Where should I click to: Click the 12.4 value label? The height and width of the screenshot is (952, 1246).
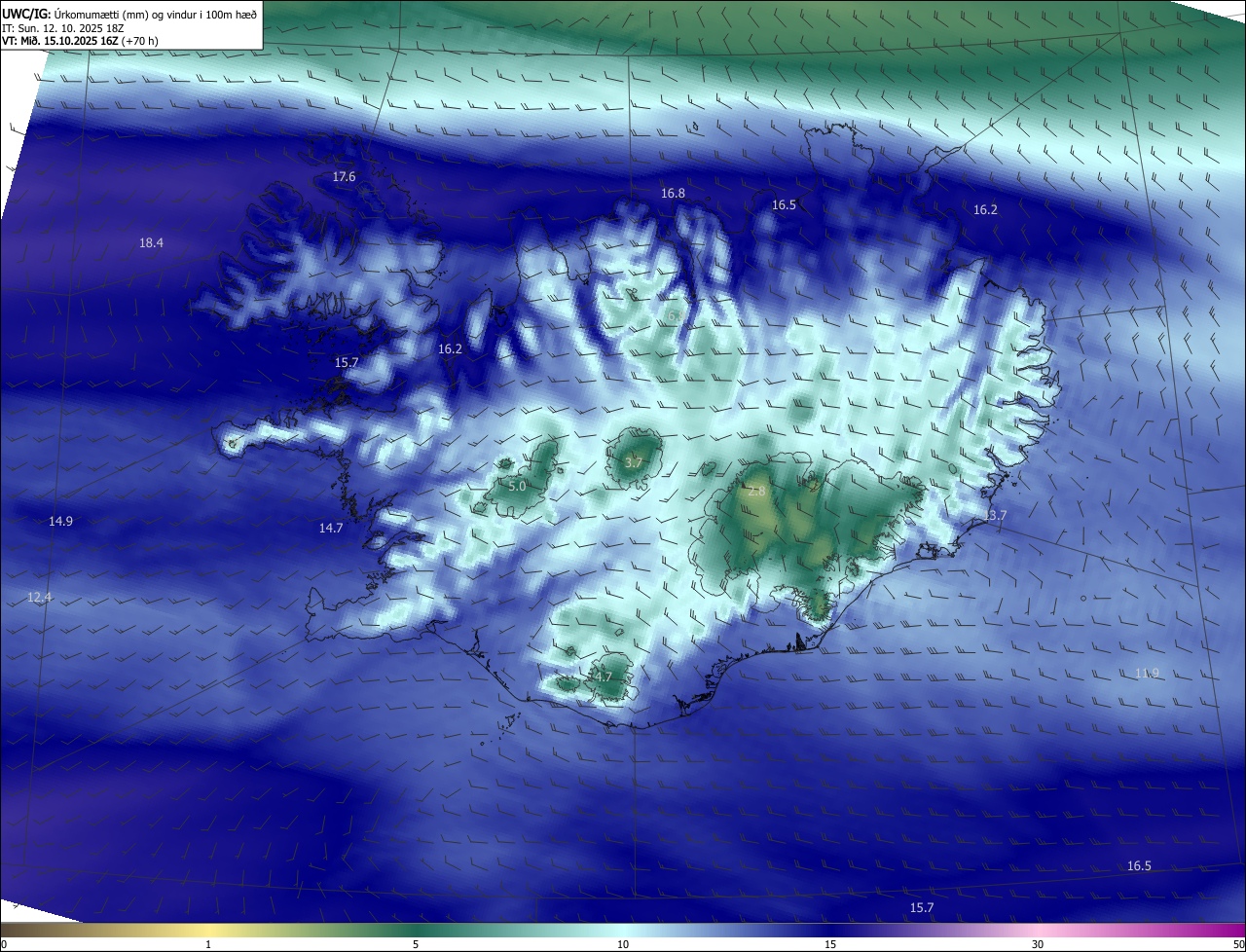39,597
